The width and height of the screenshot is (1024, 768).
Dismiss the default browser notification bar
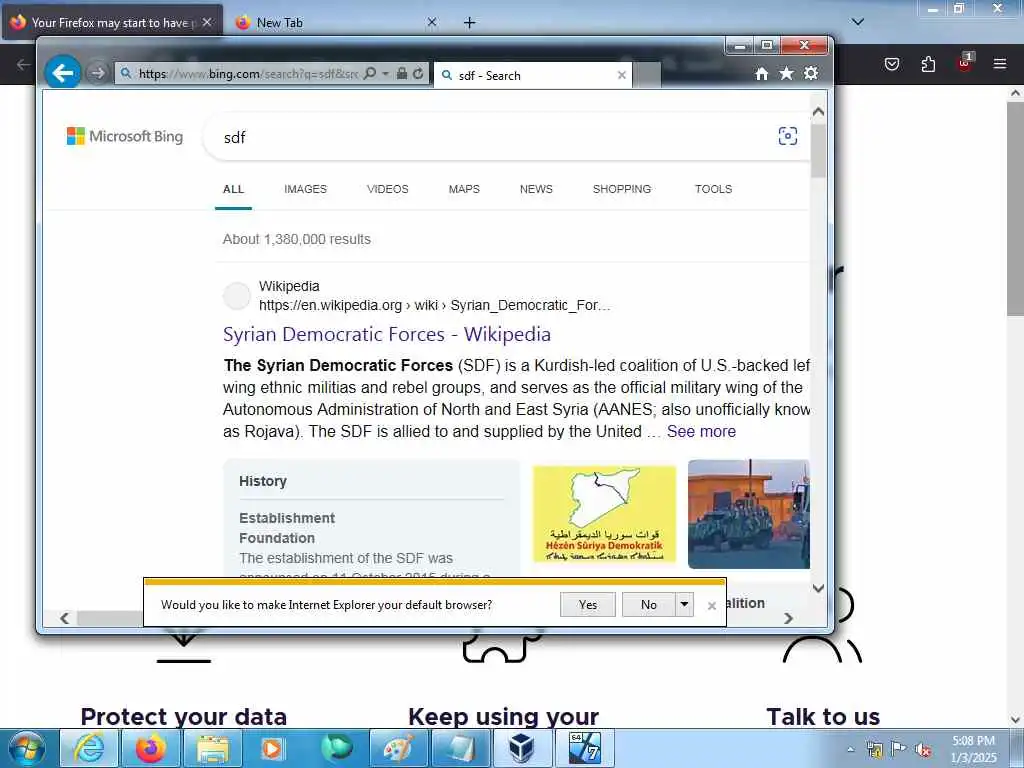click(x=712, y=606)
